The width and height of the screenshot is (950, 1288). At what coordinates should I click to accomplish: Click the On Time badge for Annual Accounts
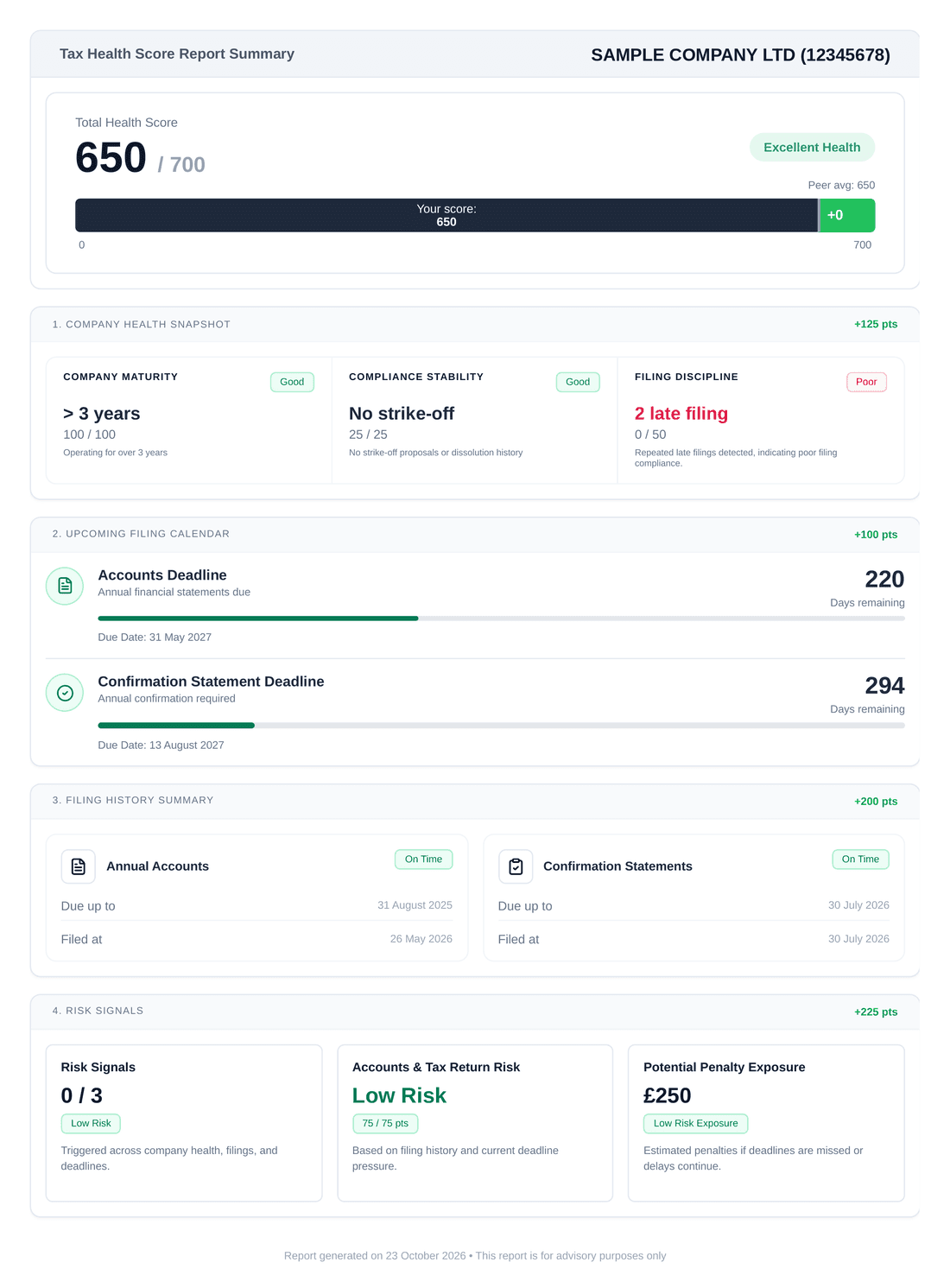coord(423,860)
